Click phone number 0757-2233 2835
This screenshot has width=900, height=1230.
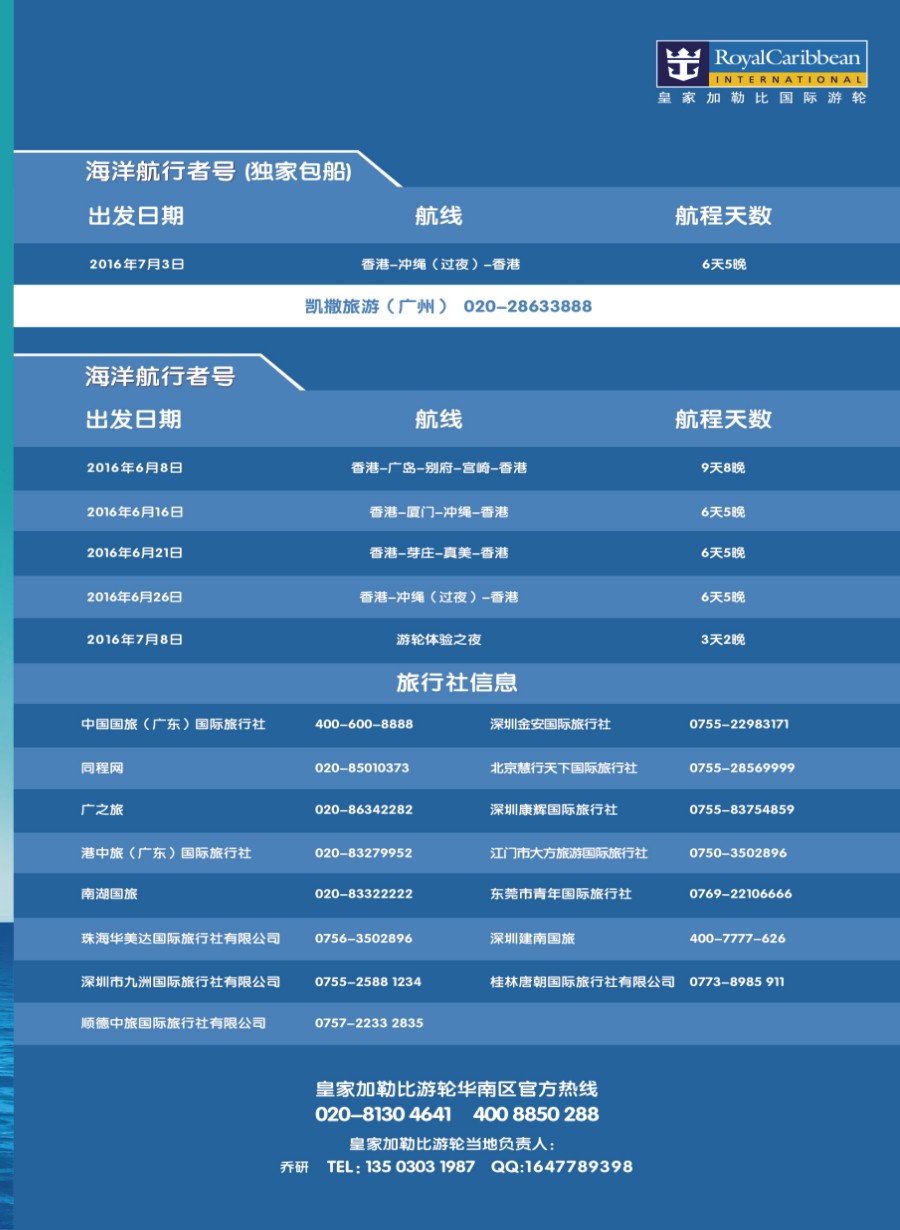pyautogui.click(x=369, y=1024)
